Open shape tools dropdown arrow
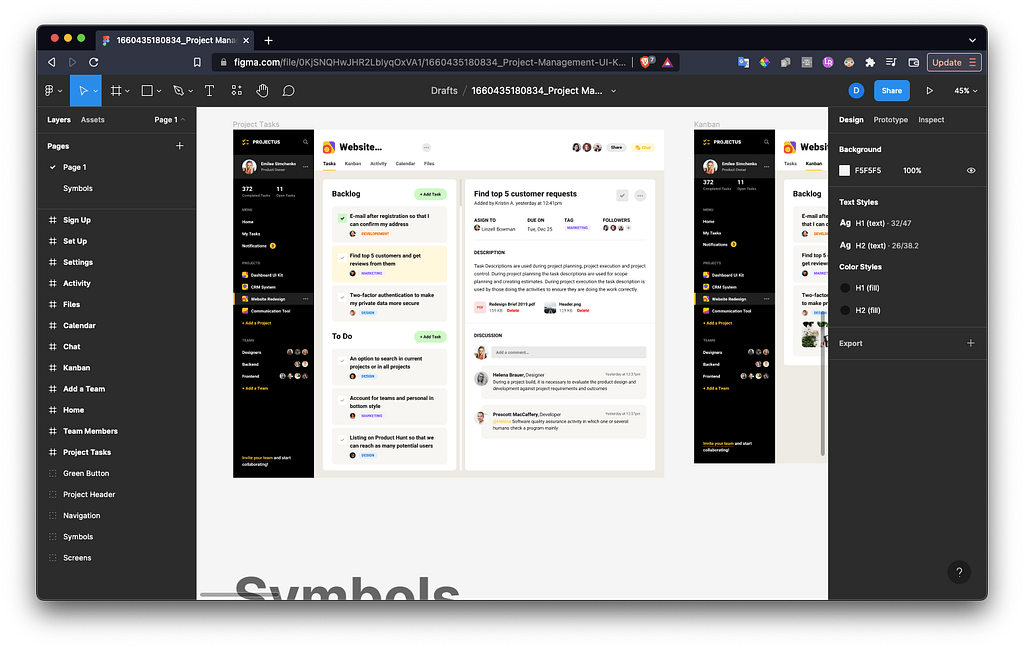The height and width of the screenshot is (649, 1024). point(159,91)
